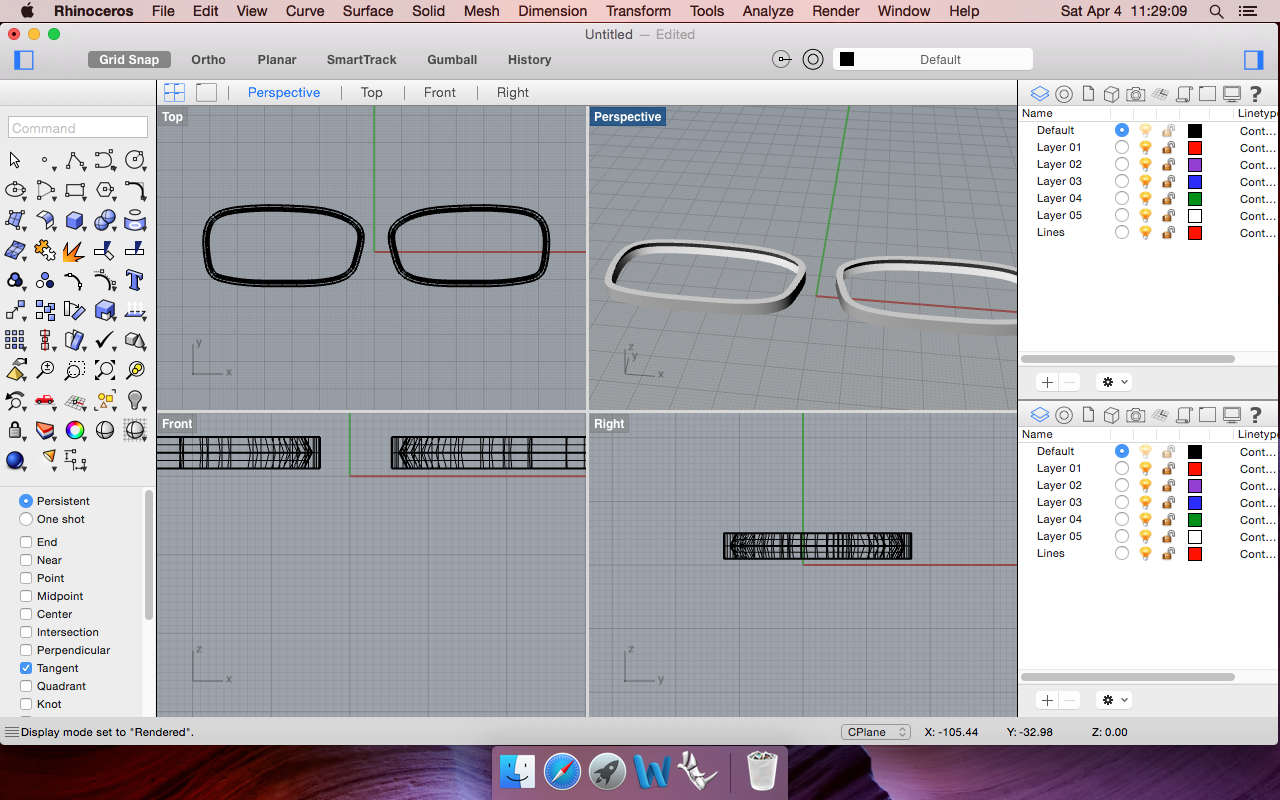Expand gear options menu in upper Layers panel

point(1113,382)
